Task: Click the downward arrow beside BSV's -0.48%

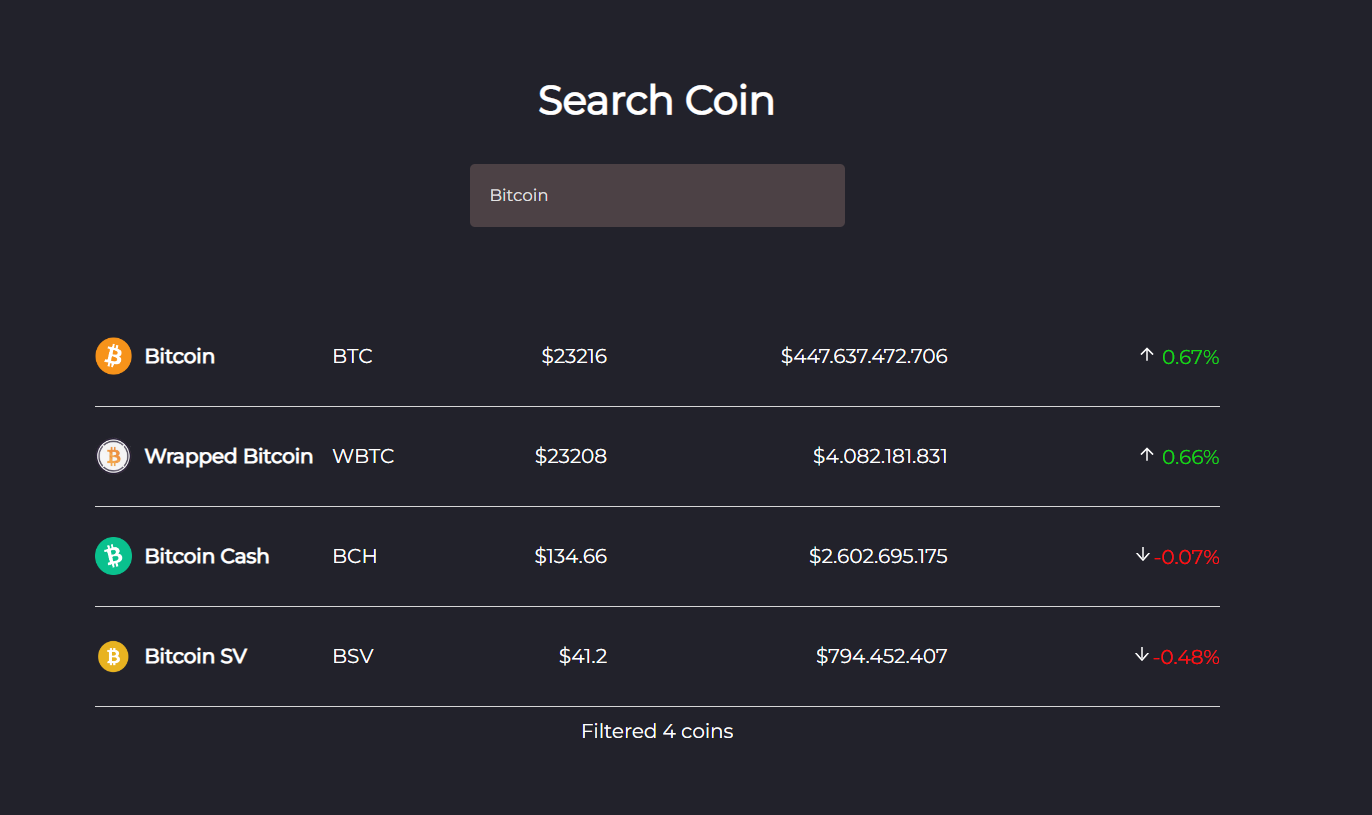Action: 1142,655
